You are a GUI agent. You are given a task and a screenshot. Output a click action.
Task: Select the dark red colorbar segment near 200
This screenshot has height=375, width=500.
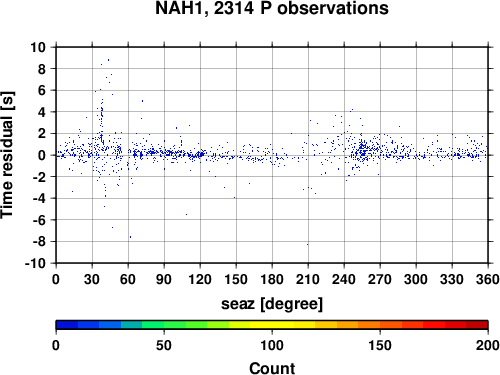click(477, 325)
